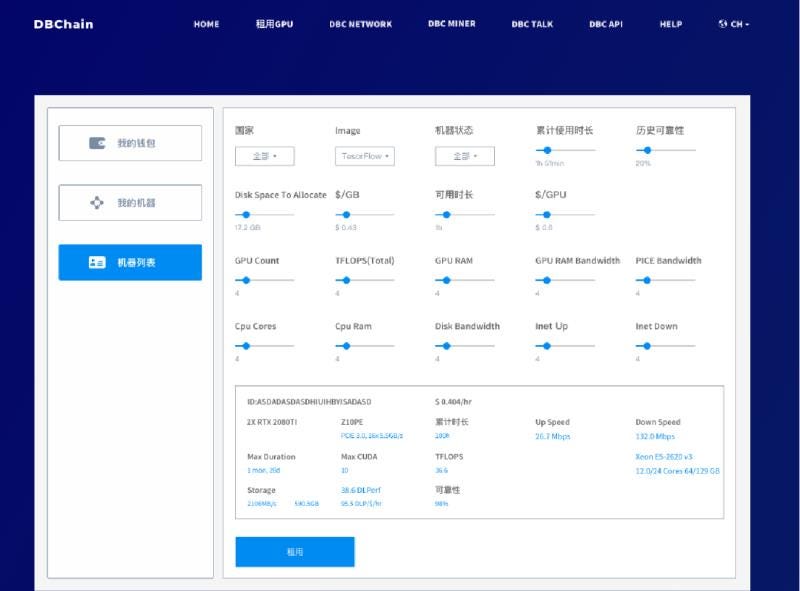The width and height of the screenshot is (800, 591).
Task: Click the TFLOPS value 36.6
Action: click(441, 470)
